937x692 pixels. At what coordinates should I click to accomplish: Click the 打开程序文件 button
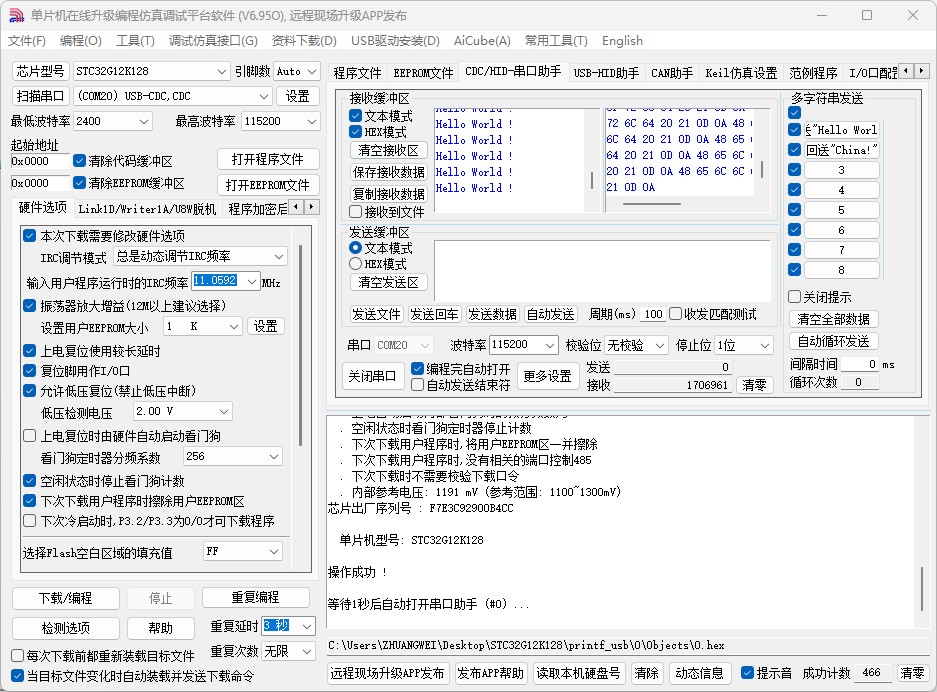pyautogui.click(x=268, y=160)
